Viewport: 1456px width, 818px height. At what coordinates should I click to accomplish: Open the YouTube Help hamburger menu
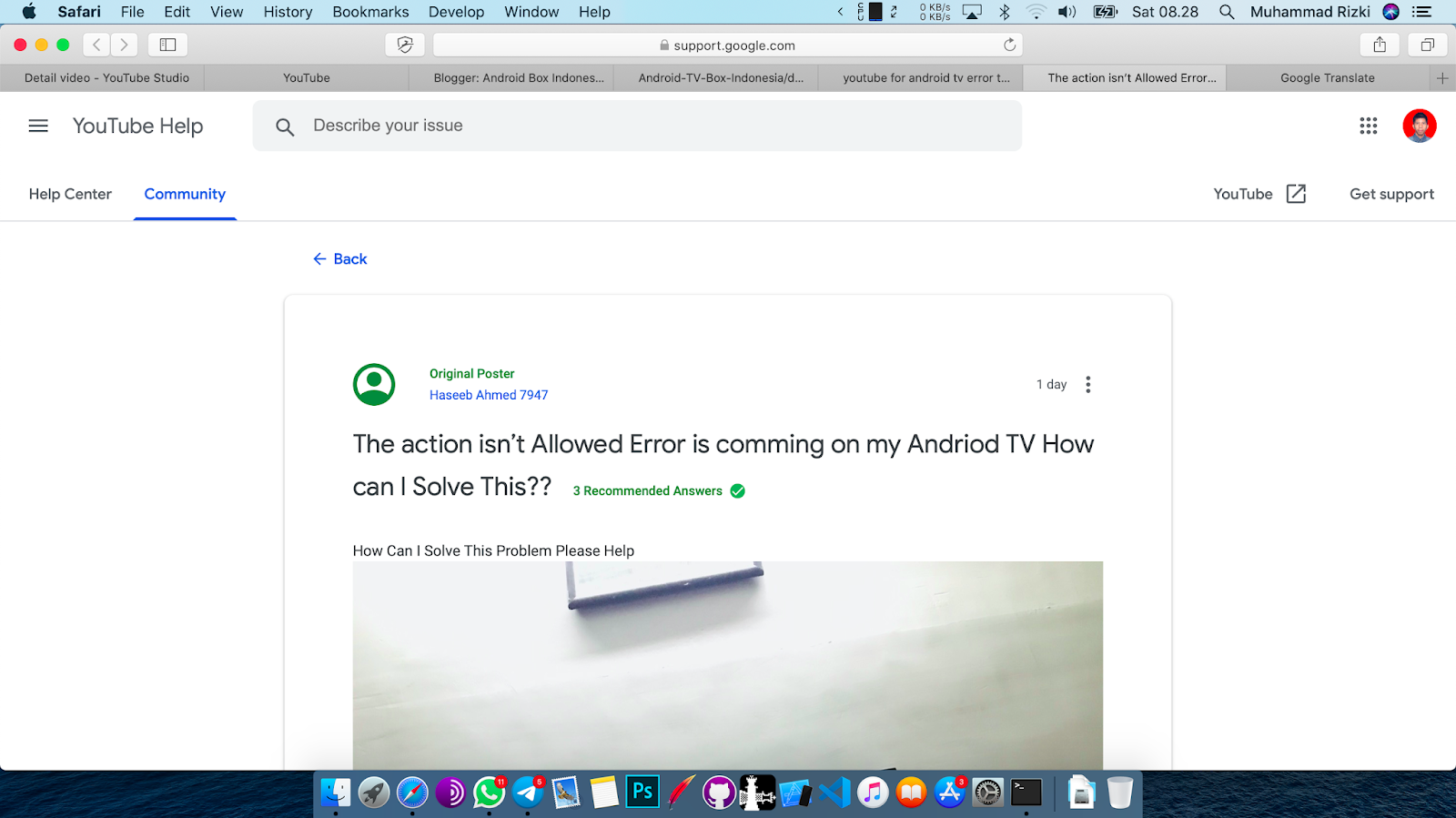(38, 126)
